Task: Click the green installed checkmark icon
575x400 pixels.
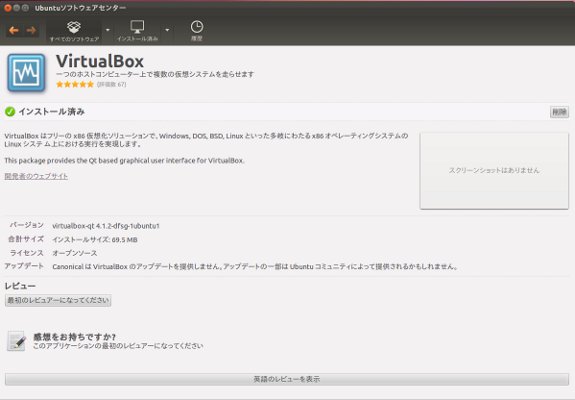Action: (10, 112)
